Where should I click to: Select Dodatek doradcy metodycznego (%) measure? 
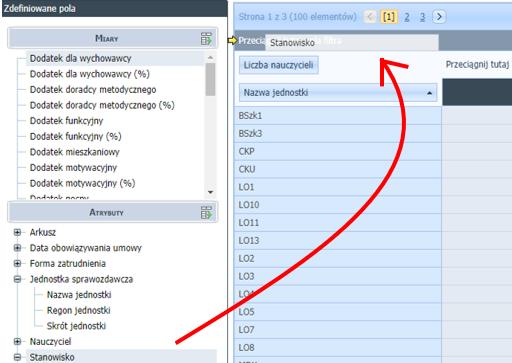102,105
